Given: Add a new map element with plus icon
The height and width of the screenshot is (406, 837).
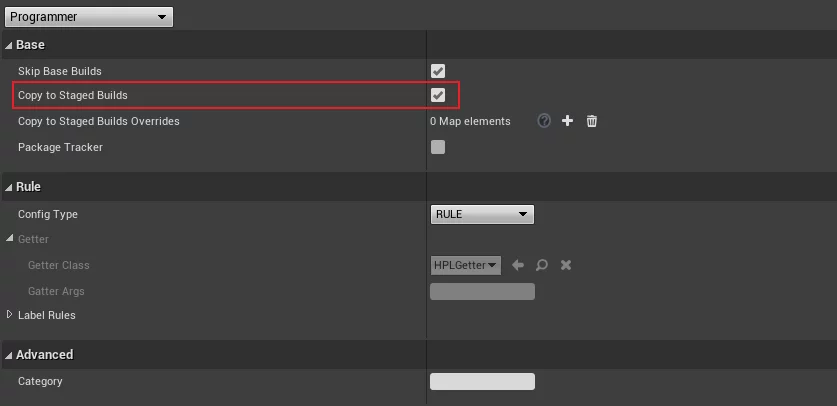Looking at the screenshot, I should 567,121.
